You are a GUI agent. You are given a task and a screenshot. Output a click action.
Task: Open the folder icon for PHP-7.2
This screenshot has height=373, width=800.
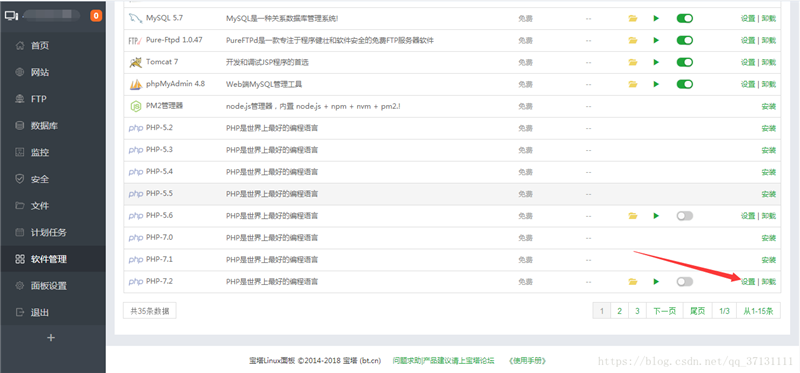click(x=633, y=282)
